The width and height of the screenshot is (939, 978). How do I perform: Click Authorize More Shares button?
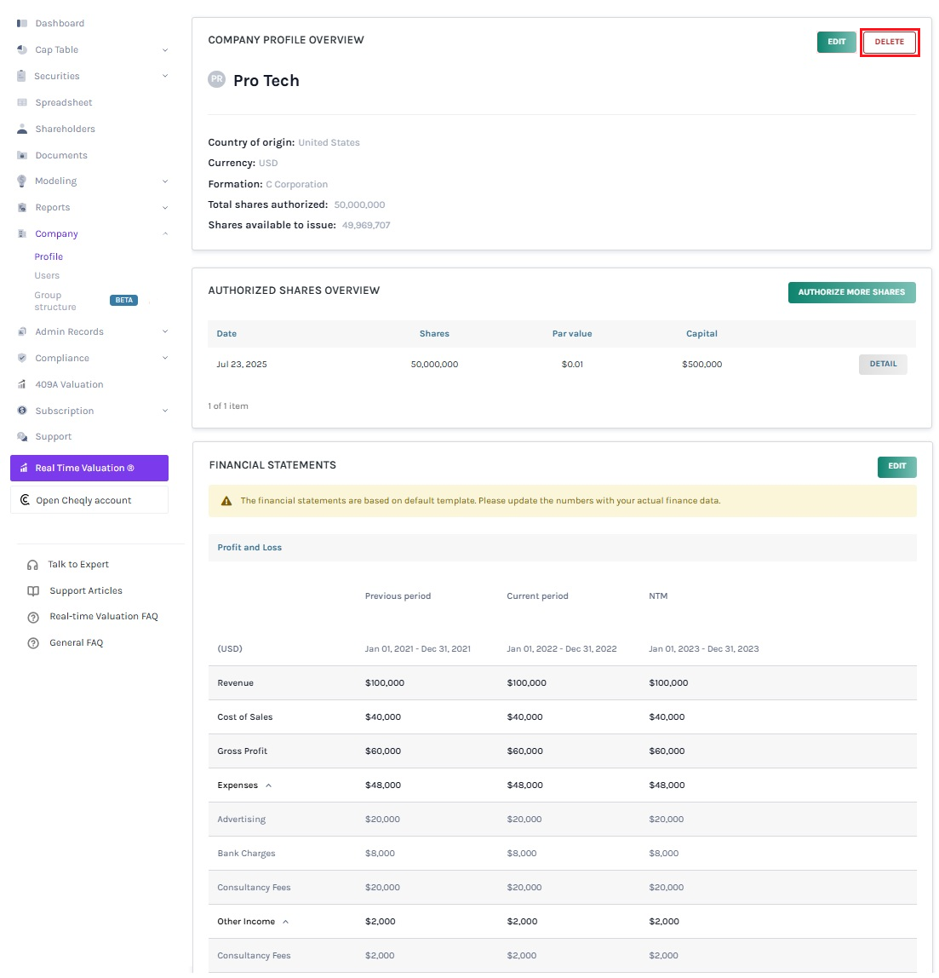(x=852, y=292)
